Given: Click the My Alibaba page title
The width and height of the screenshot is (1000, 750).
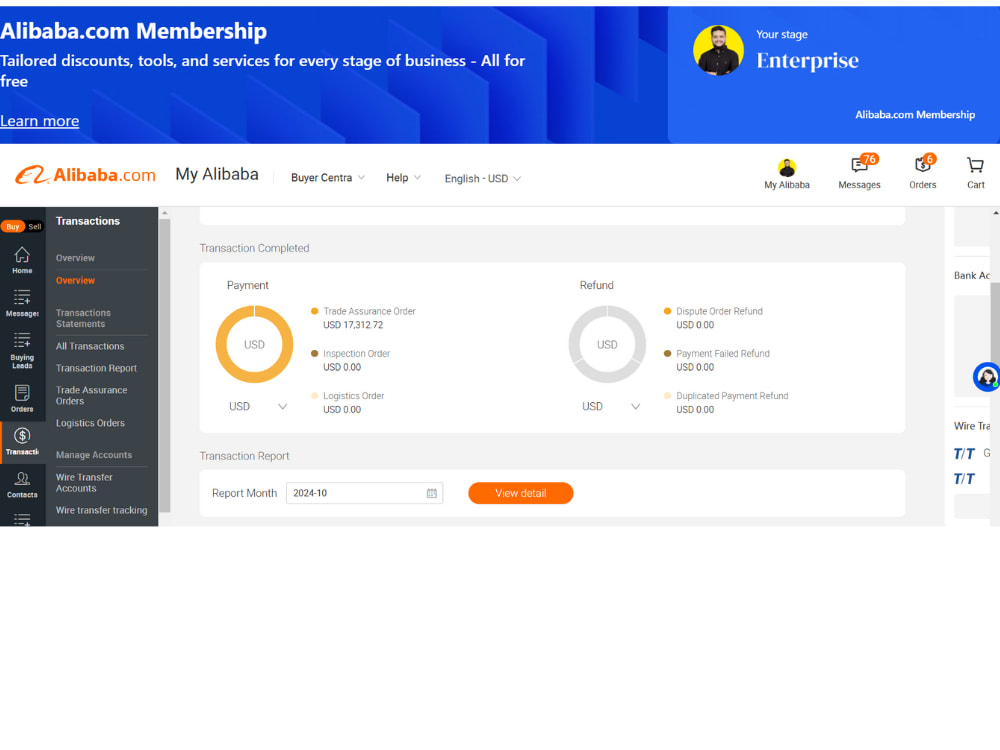Looking at the screenshot, I should 217,174.
